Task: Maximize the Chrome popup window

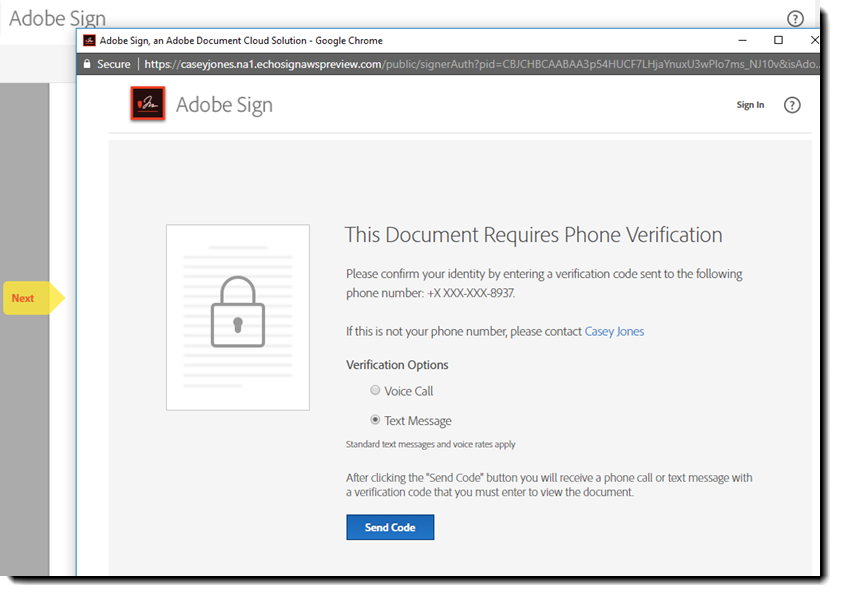Action: 778,40
